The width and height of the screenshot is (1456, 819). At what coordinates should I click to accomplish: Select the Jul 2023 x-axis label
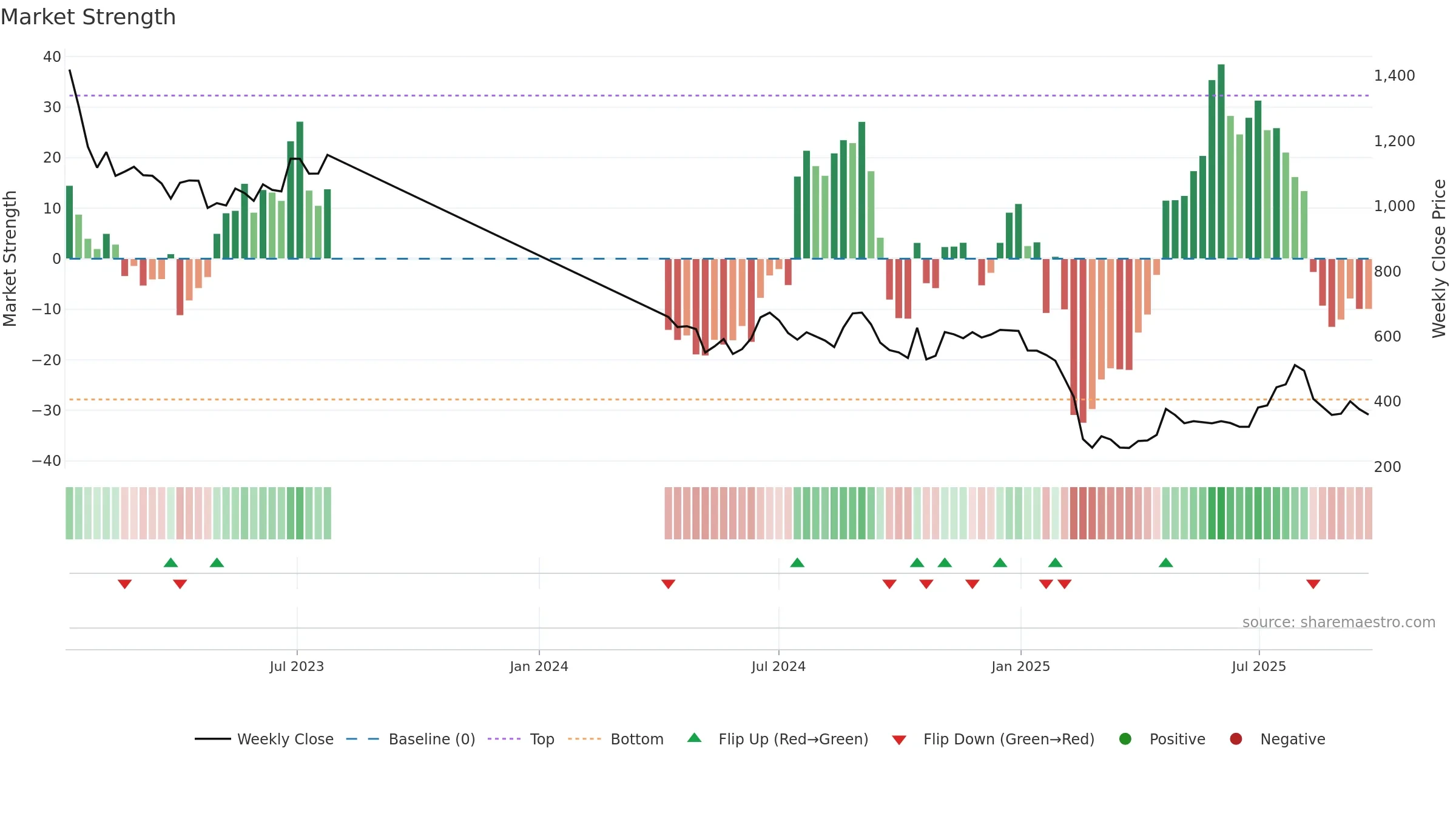click(297, 666)
